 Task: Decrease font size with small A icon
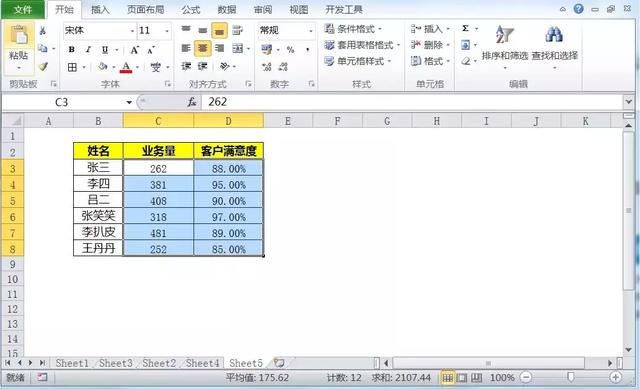click(151, 50)
